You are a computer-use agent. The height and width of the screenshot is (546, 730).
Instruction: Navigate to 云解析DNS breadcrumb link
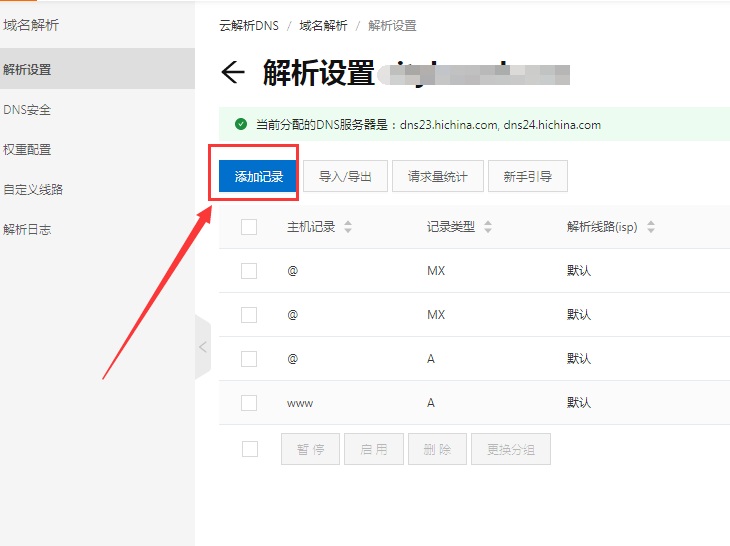(249, 26)
